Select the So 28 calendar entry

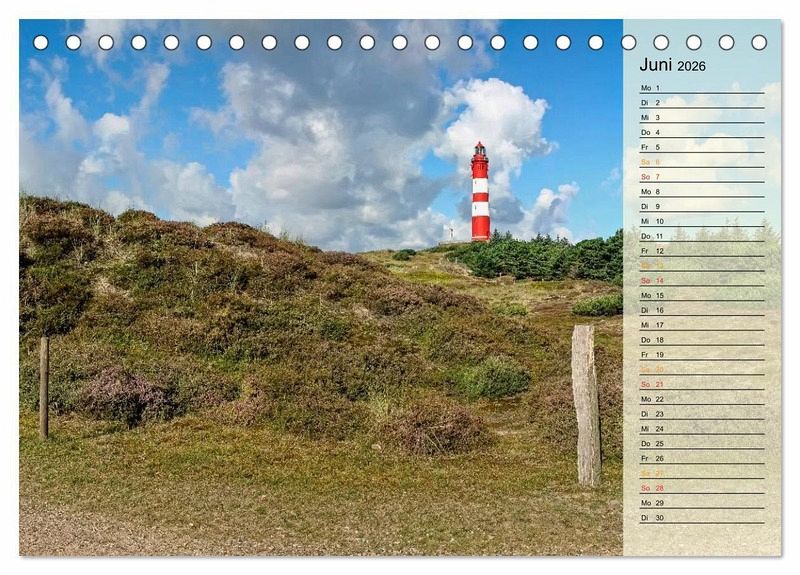pyautogui.click(x=700, y=488)
